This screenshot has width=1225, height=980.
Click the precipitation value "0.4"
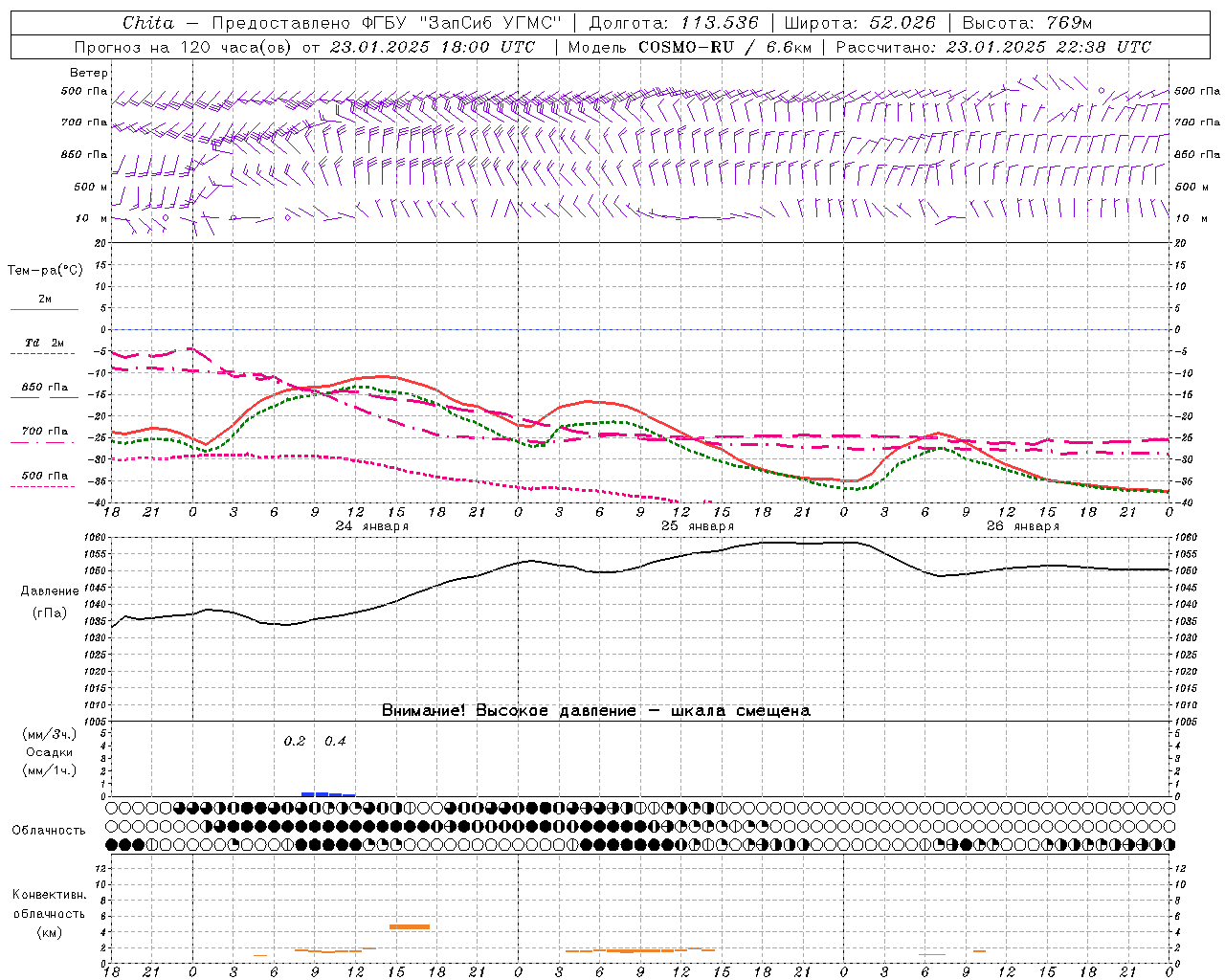335,741
